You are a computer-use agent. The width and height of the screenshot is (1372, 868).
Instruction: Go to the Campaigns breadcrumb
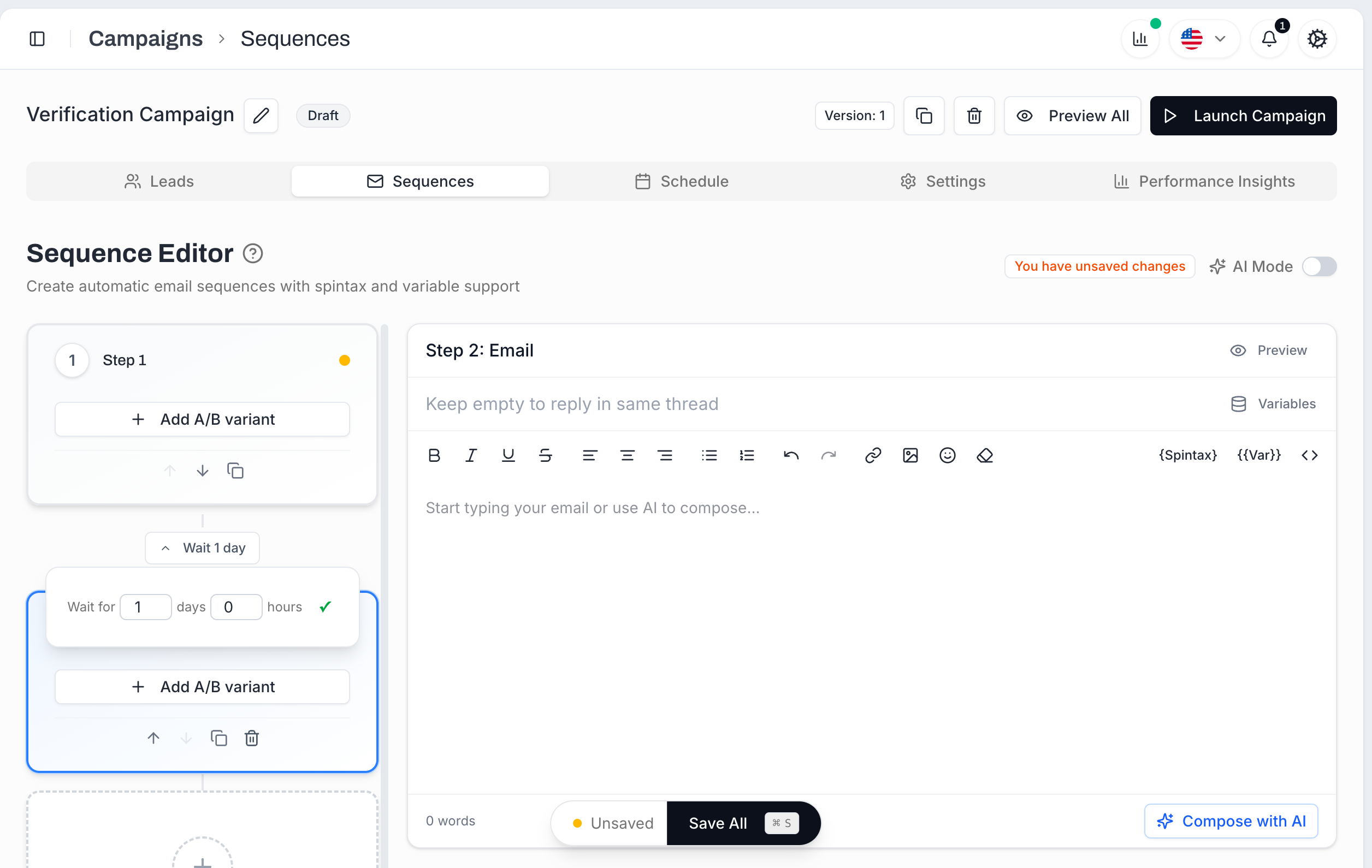click(x=145, y=39)
